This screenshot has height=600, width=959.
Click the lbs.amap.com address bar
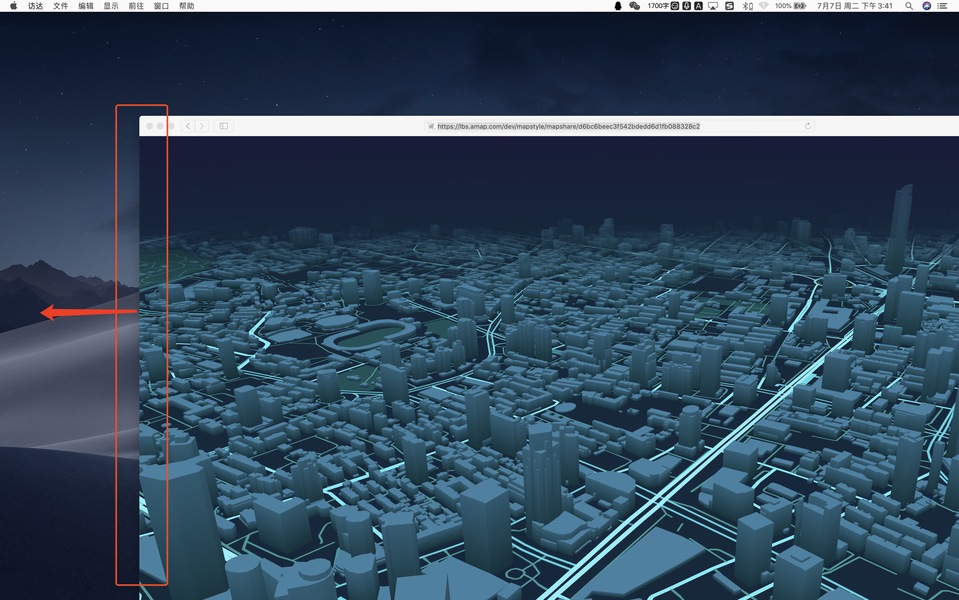tap(620, 126)
